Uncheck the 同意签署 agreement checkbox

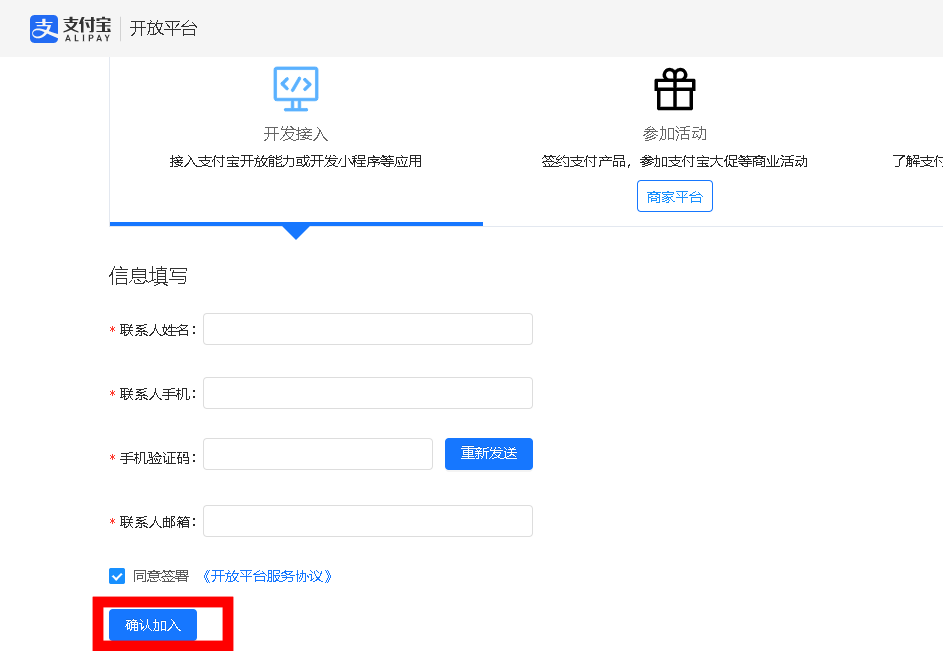[117, 576]
